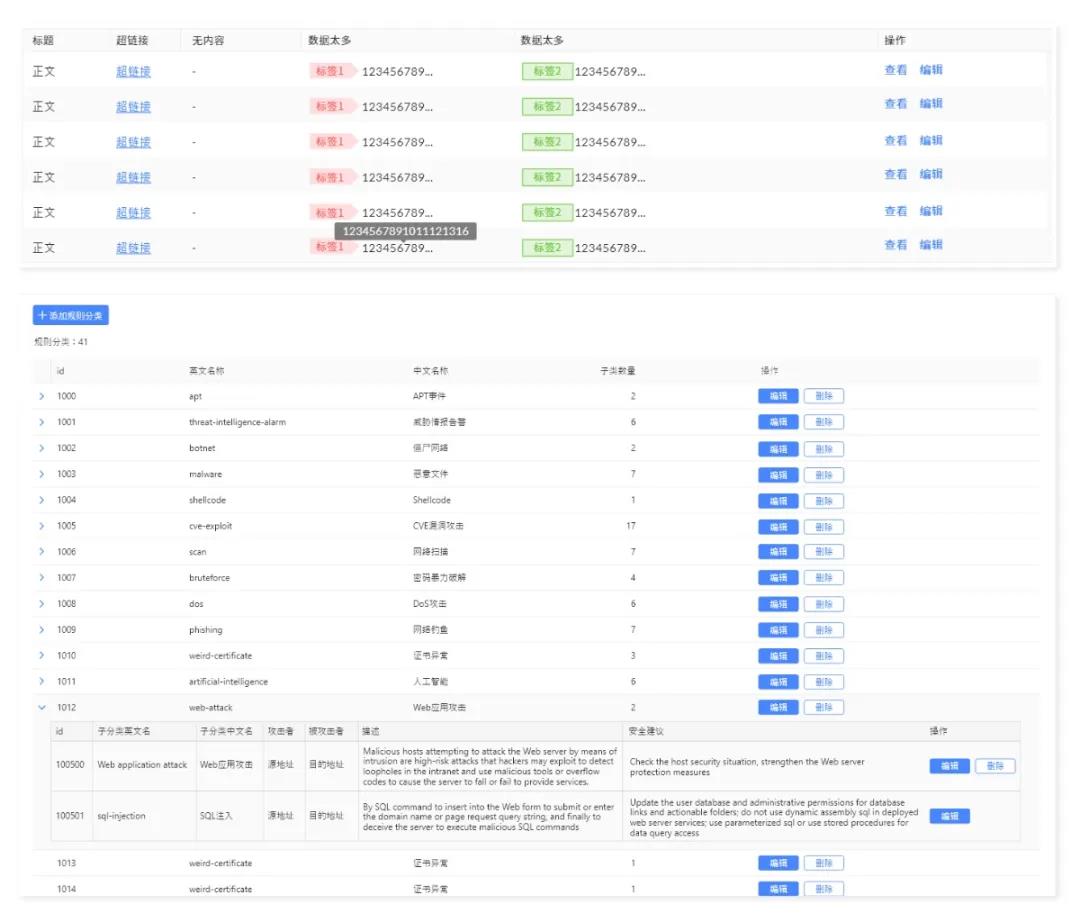This screenshot has height=922, width=1080.
Task: Click 编辑 button for 1003 malware
Action: (x=778, y=474)
